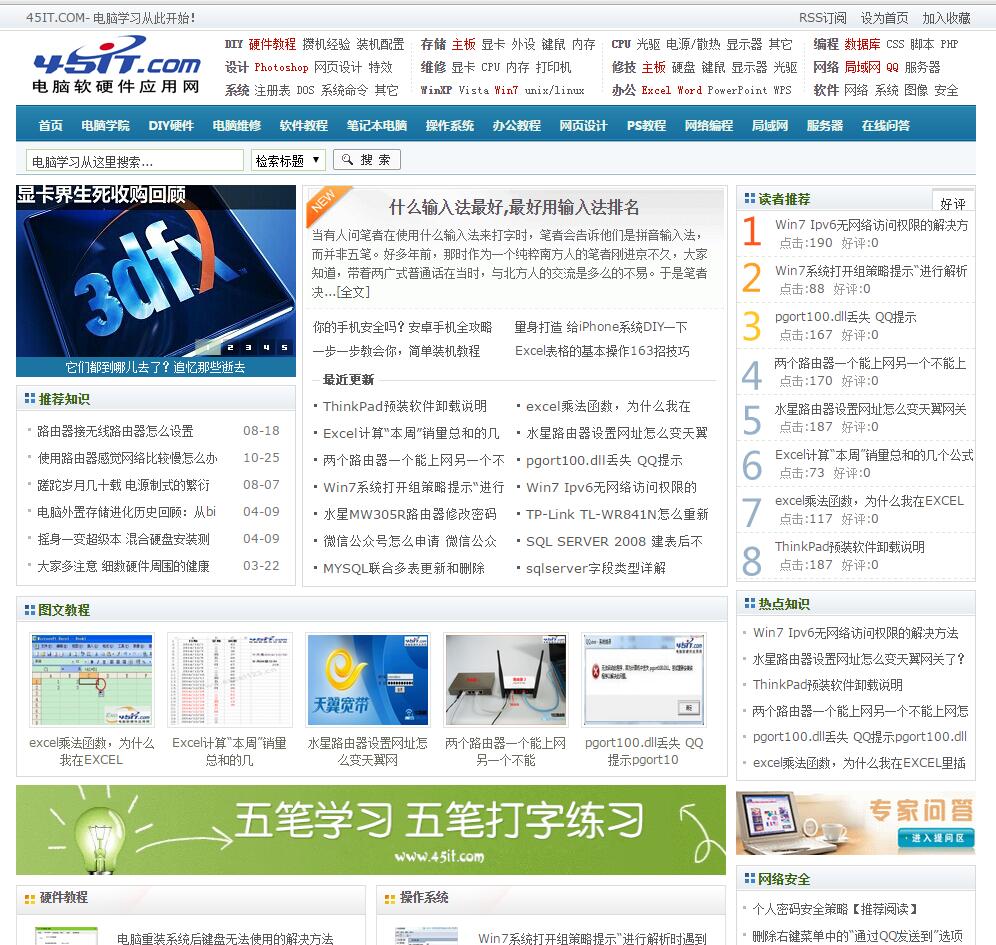The height and width of the screenshot is (945, 996).
Task: Click the search box 电脑学习从这里搜索
Action: click(134, 161)
